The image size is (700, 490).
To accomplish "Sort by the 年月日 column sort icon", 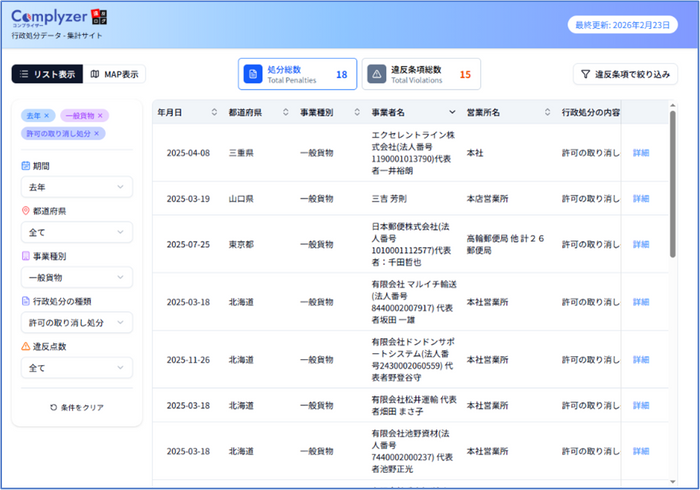I will pyautogui.click(x=214, y=113).
